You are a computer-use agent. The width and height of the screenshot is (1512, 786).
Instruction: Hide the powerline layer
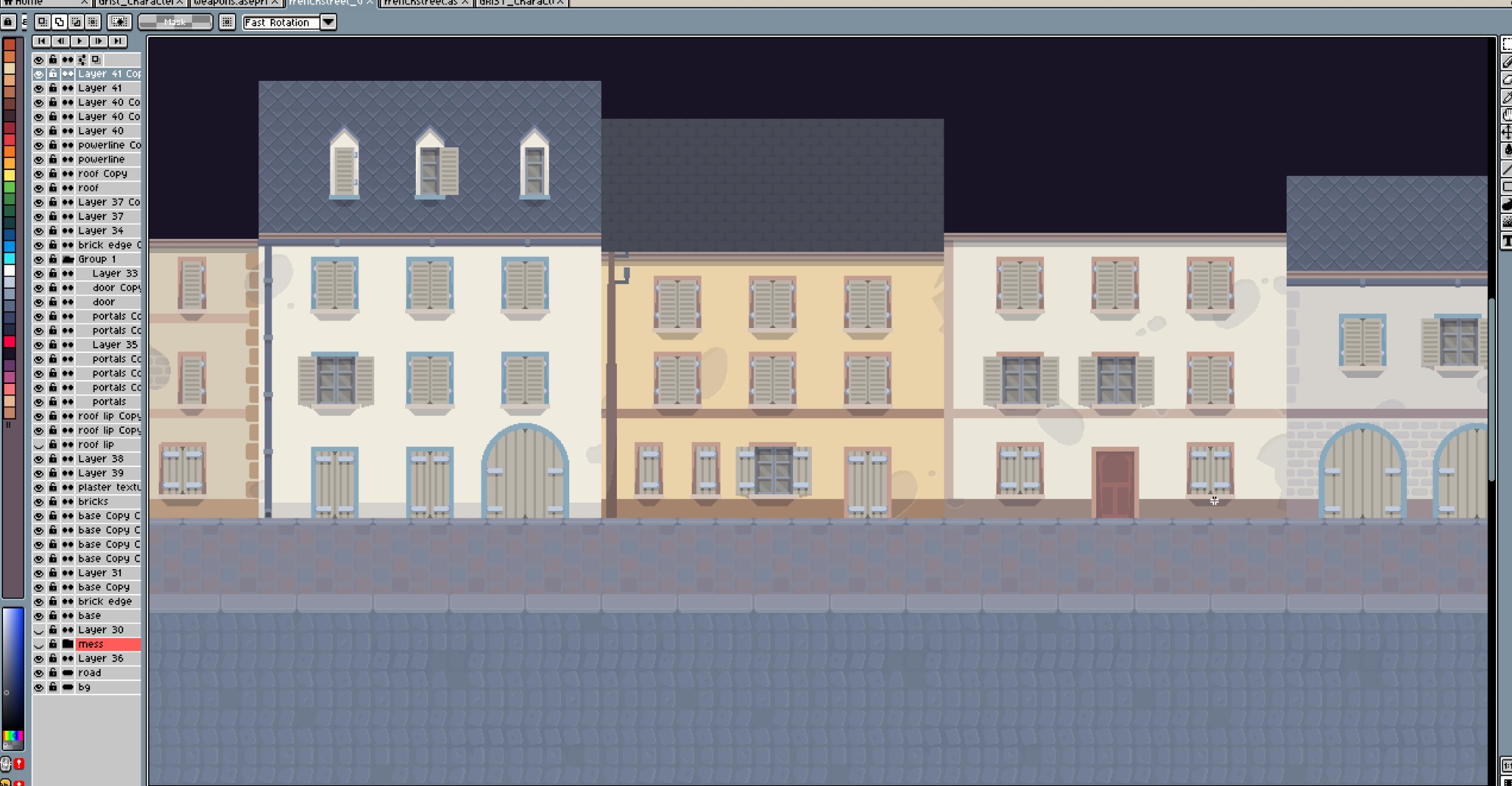(39, 159)
